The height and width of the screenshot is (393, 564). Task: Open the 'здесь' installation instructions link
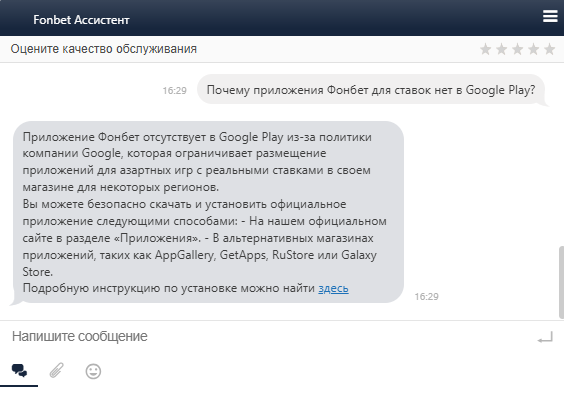(333, 288)
